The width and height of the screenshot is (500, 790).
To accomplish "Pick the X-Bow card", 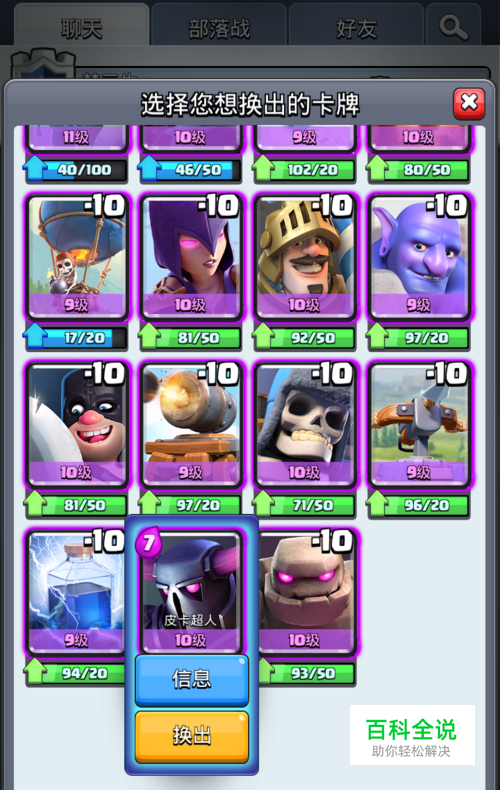I will tap(419, 425).
